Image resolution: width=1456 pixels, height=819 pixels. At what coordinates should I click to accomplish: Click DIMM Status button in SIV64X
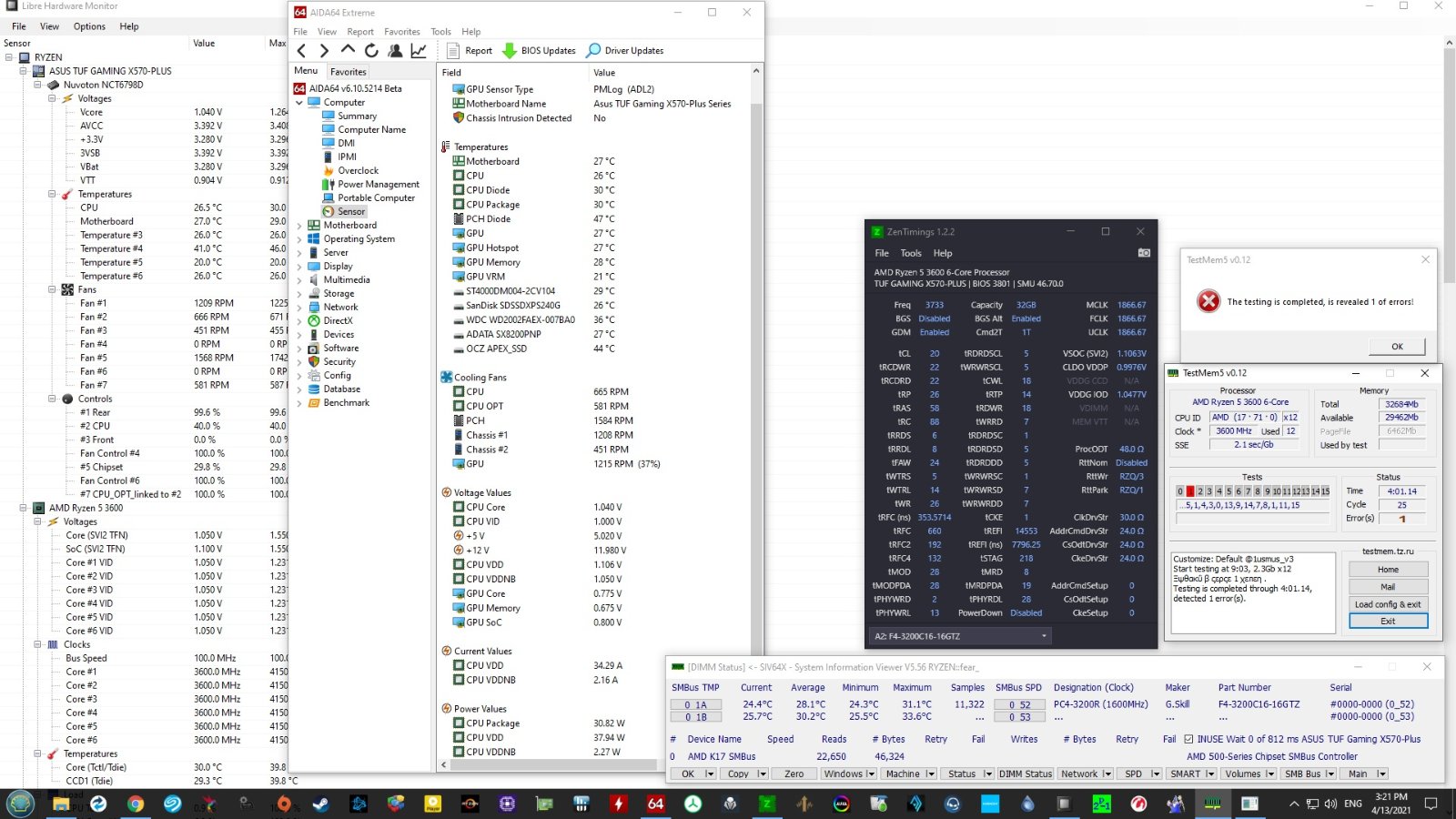click(1026, 773)
